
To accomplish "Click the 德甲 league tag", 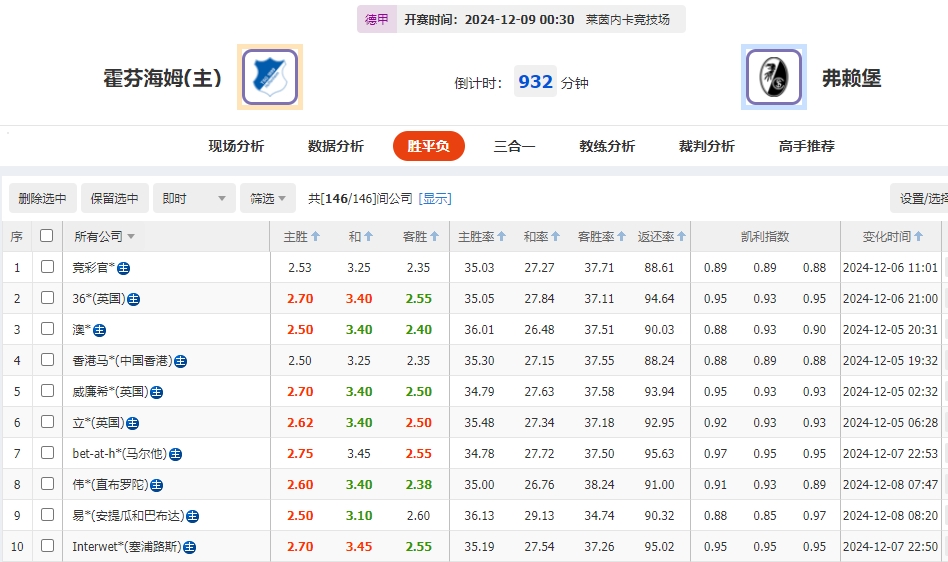I will tap(377, 19).
